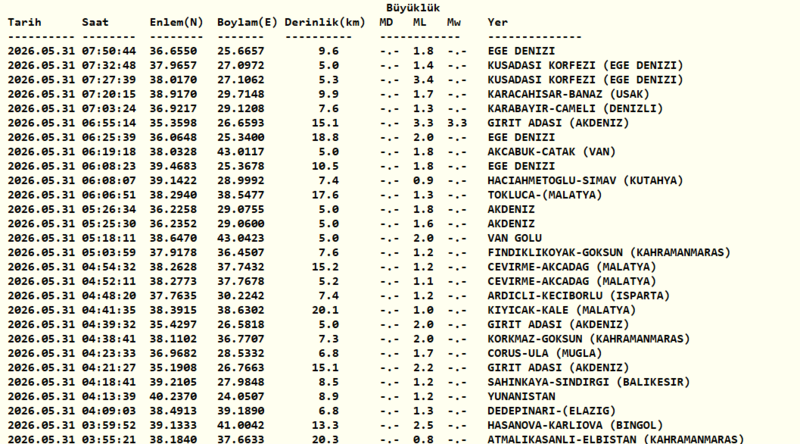Select 'YUNANISTAN' location

(x=521, y=397)
